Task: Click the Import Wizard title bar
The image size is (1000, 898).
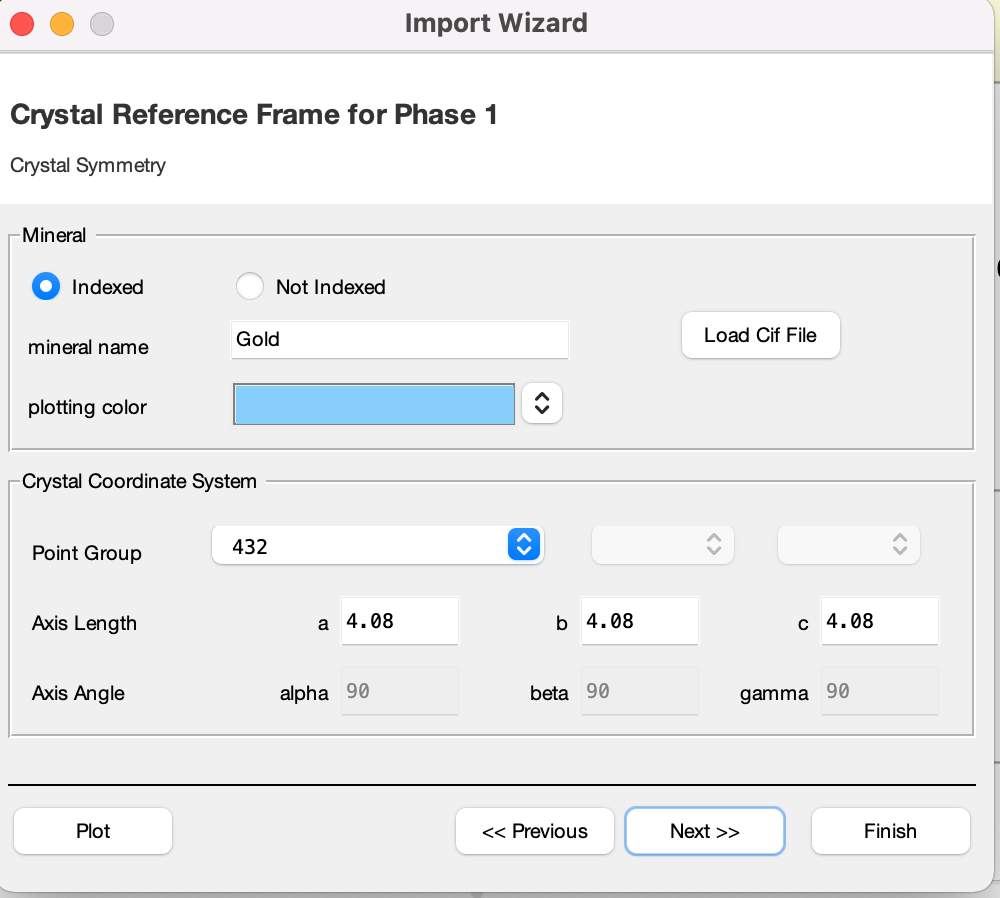Action: 497,23
